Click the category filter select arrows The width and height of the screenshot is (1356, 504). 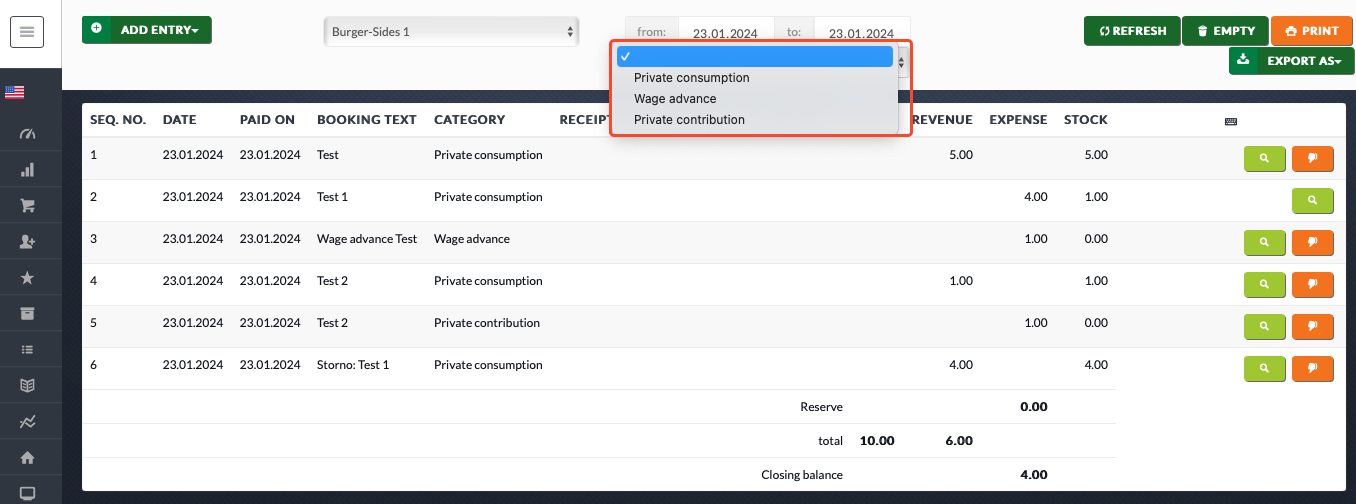[902, 62]
